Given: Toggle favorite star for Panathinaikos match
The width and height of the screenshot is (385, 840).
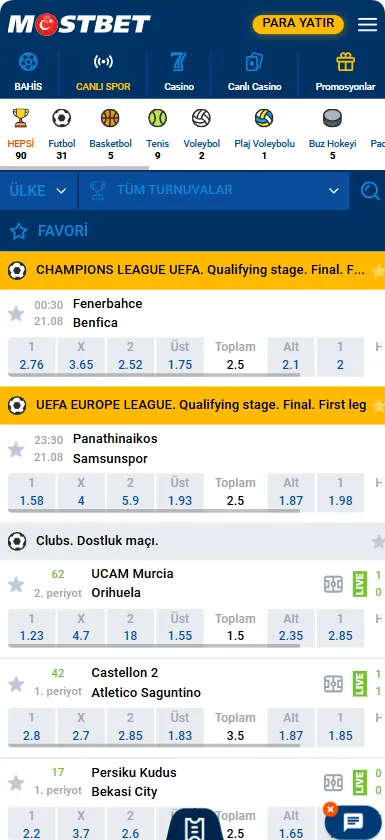Looking at the screenshot, I should click(16, 449).
